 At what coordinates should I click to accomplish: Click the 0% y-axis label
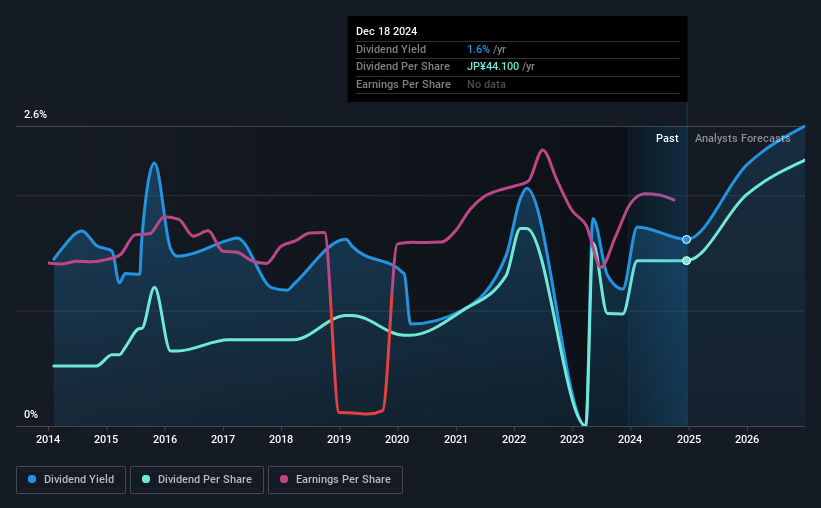[x=31, y=414]
